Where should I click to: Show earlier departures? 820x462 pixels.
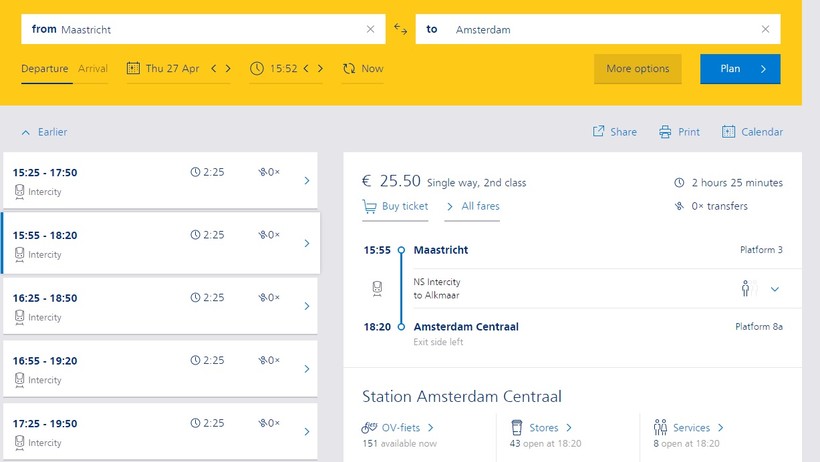44,132
